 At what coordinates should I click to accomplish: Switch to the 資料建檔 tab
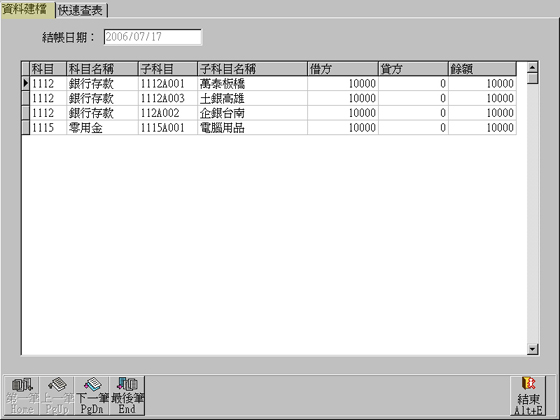pyautogui.click(x=28, y=9)
